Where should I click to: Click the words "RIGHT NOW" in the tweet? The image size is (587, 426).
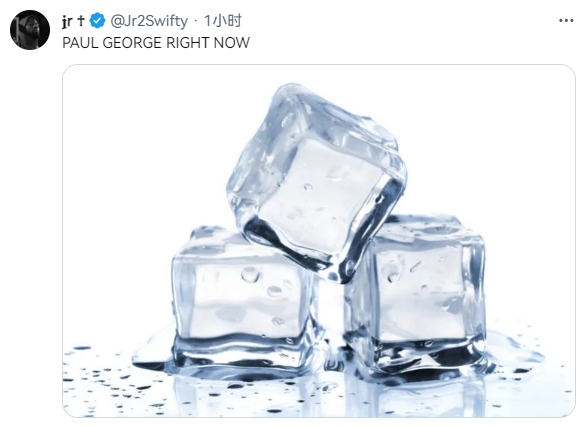[208, 43]
